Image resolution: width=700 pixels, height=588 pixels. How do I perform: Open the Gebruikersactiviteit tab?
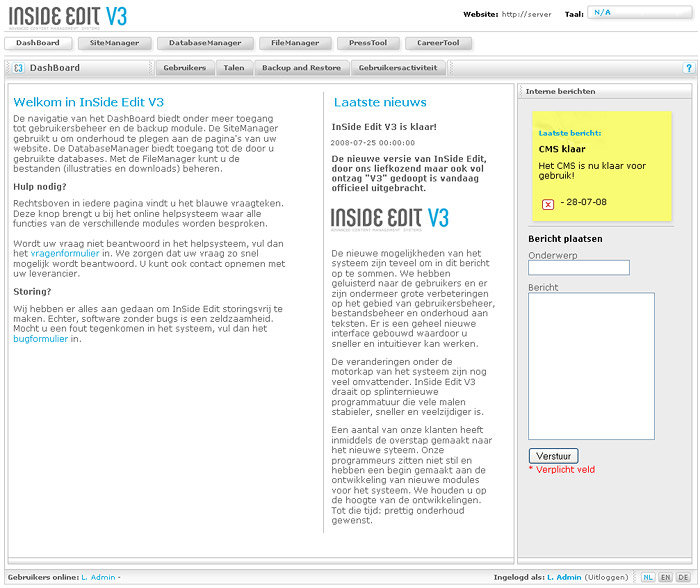(x=397, y=68)
